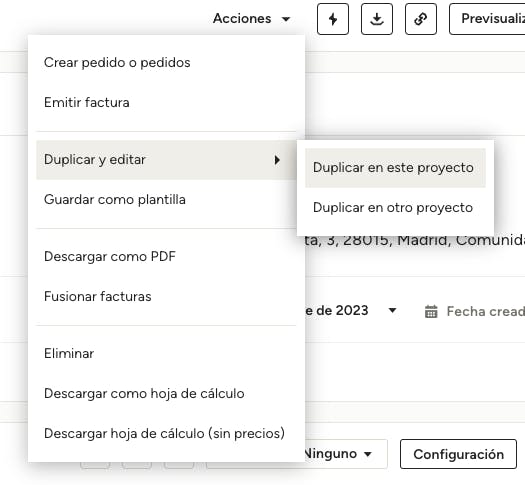Viewport: 525px width, 485px height.
Task: Open the Acciones dropdown
Action: (251, 19)
